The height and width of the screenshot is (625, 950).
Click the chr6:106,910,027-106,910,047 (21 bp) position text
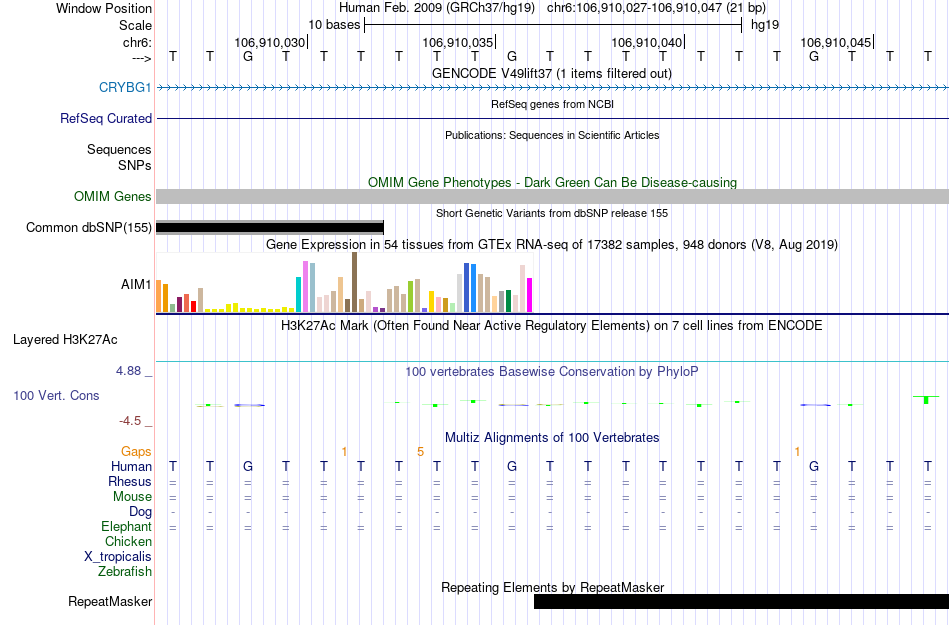656,8
